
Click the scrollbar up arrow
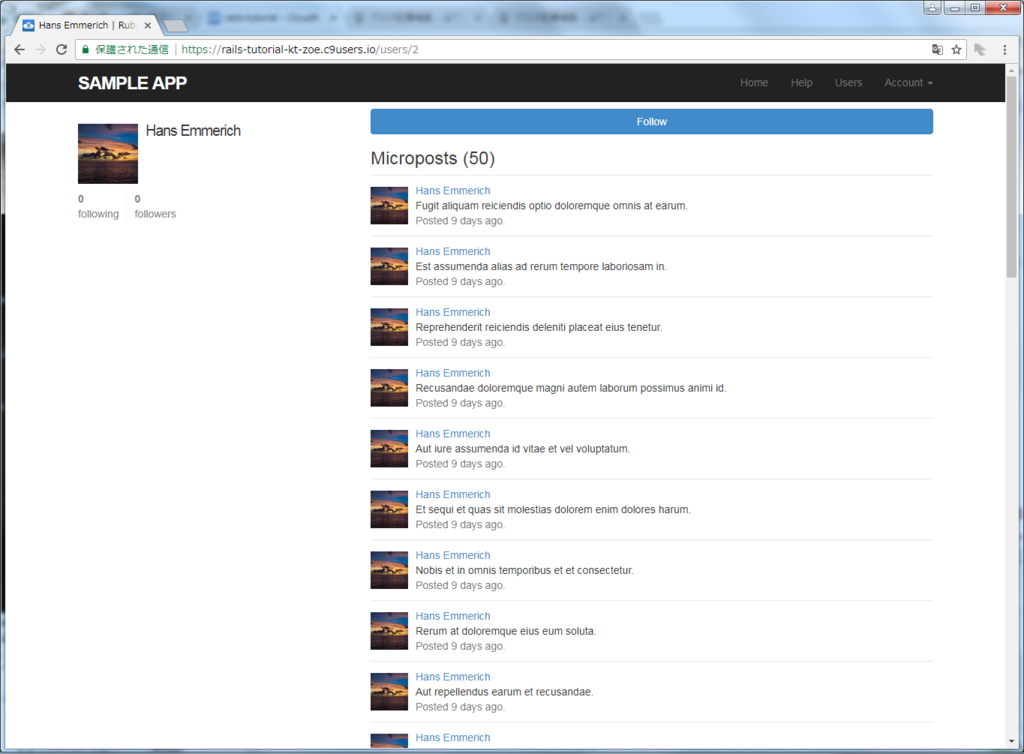[1012, 70]
